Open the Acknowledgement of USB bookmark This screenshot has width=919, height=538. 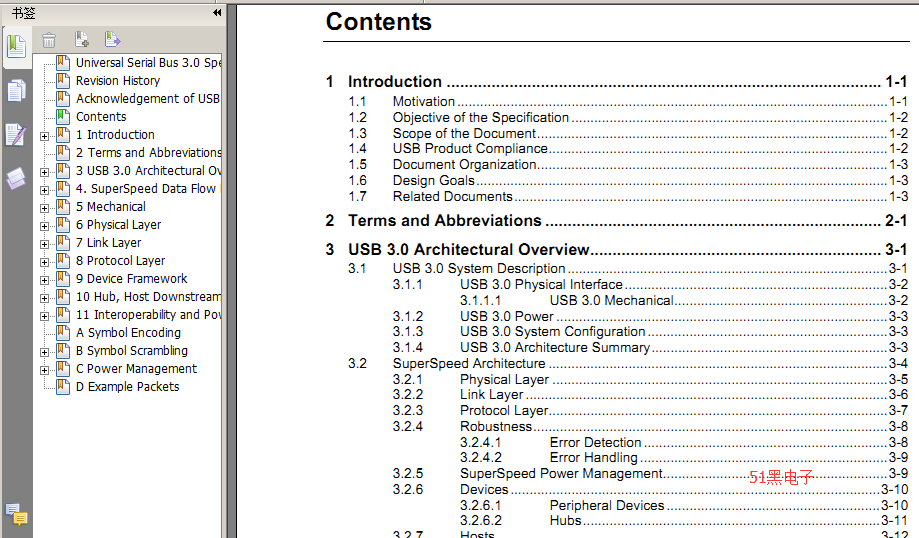(148, 98)
